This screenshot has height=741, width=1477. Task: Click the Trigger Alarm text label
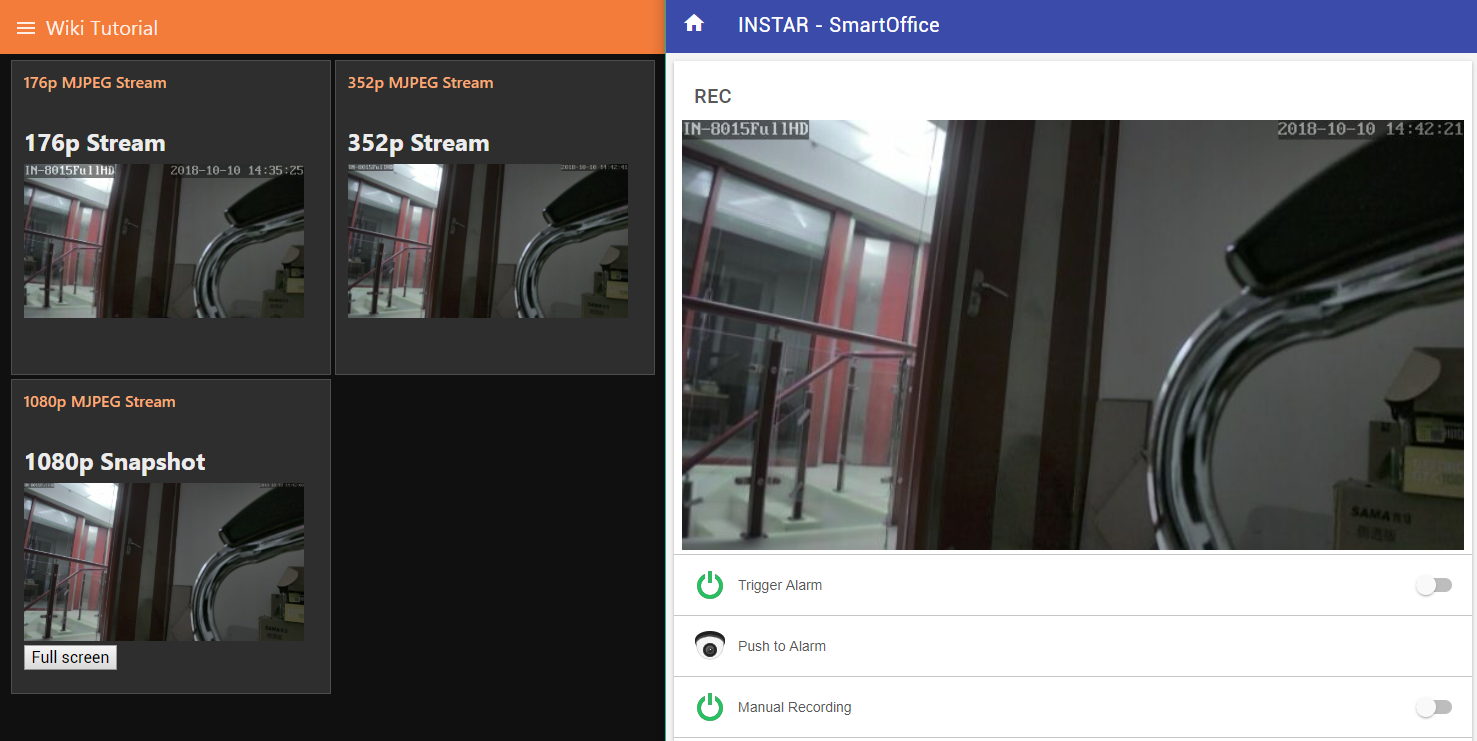tap(780, 585)
